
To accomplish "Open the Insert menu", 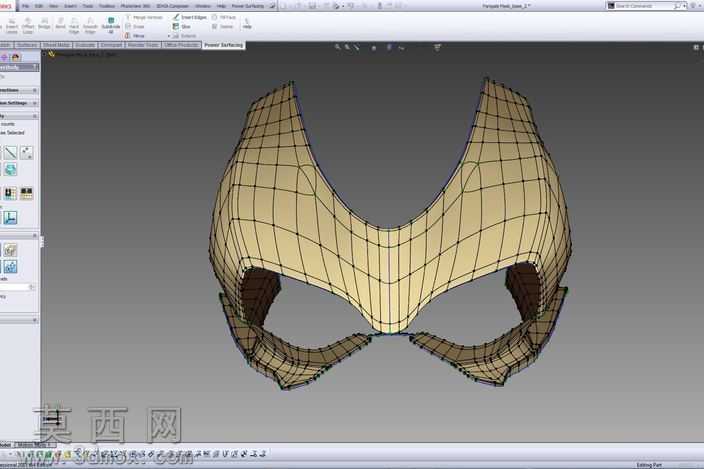I will (70, 6).
